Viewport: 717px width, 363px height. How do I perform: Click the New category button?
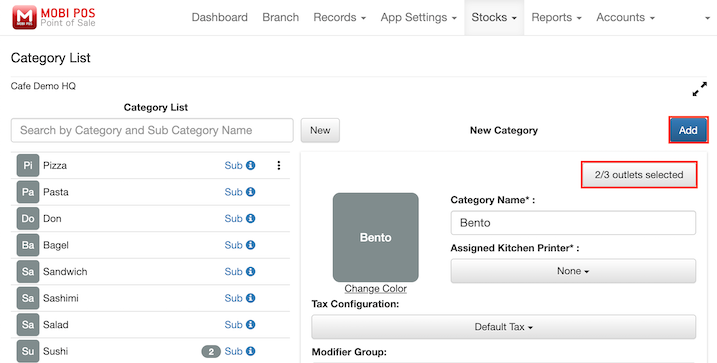pyautogui.click(x=320, y=130)
